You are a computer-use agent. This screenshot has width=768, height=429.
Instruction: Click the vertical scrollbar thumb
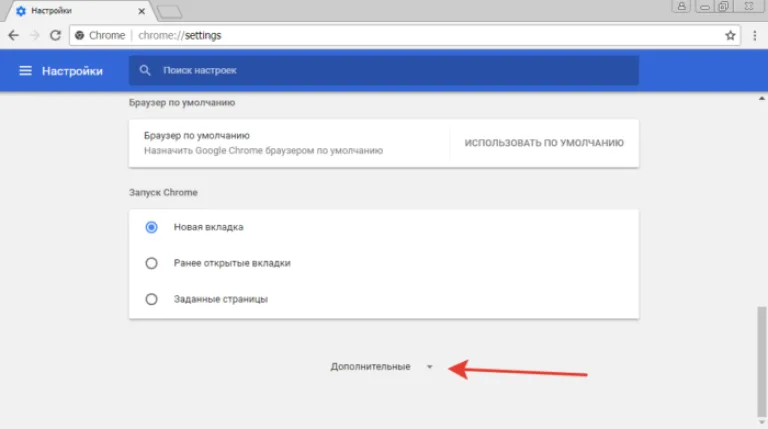[761, 361]
